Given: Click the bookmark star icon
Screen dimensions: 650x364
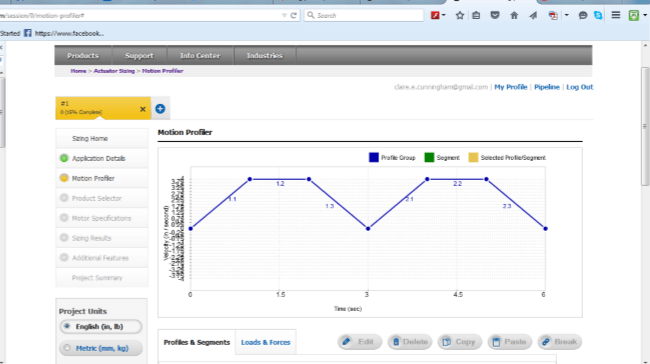Looking at the screenshot, I should tap(460, 15).
